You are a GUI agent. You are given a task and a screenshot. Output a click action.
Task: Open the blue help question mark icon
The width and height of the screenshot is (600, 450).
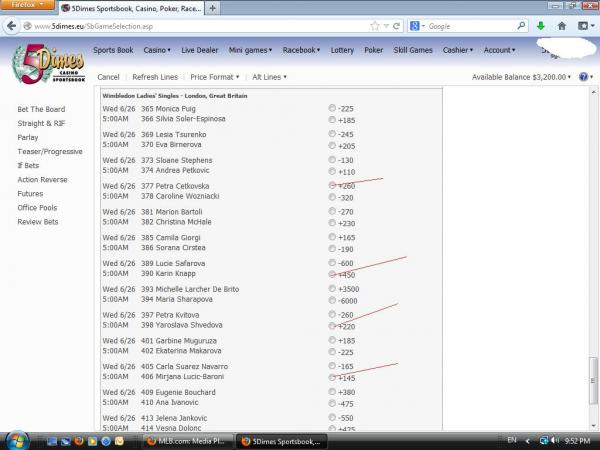pyautogui.click(x=583, y=77)
